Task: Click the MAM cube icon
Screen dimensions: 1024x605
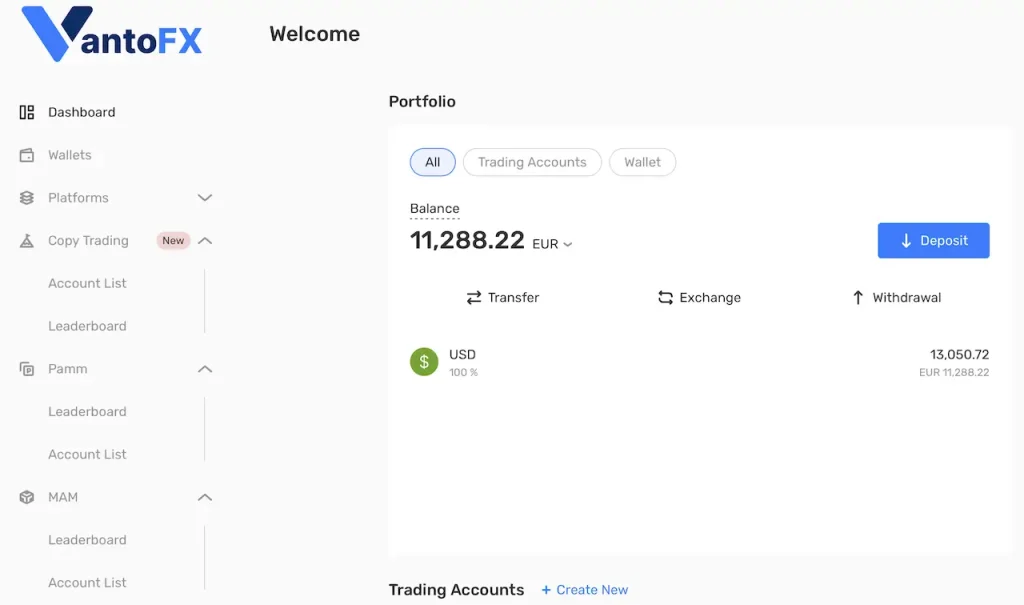Action: [x=26, y=497]
